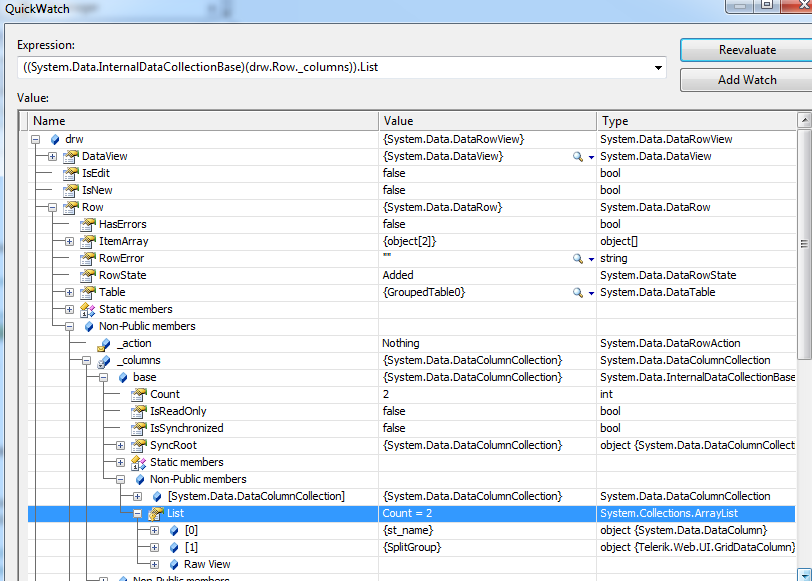Click the field icon beside _action
Screen dimensions: 812x581
pyautogui.click(x=104, y=343)
